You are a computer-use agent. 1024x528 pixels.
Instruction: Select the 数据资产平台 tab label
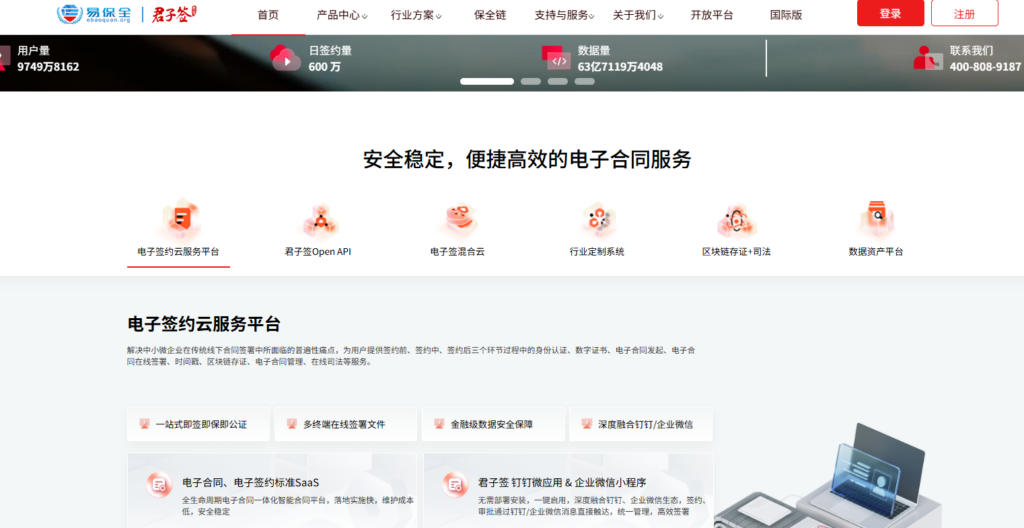pyautogui.click(x=876, y=252)
